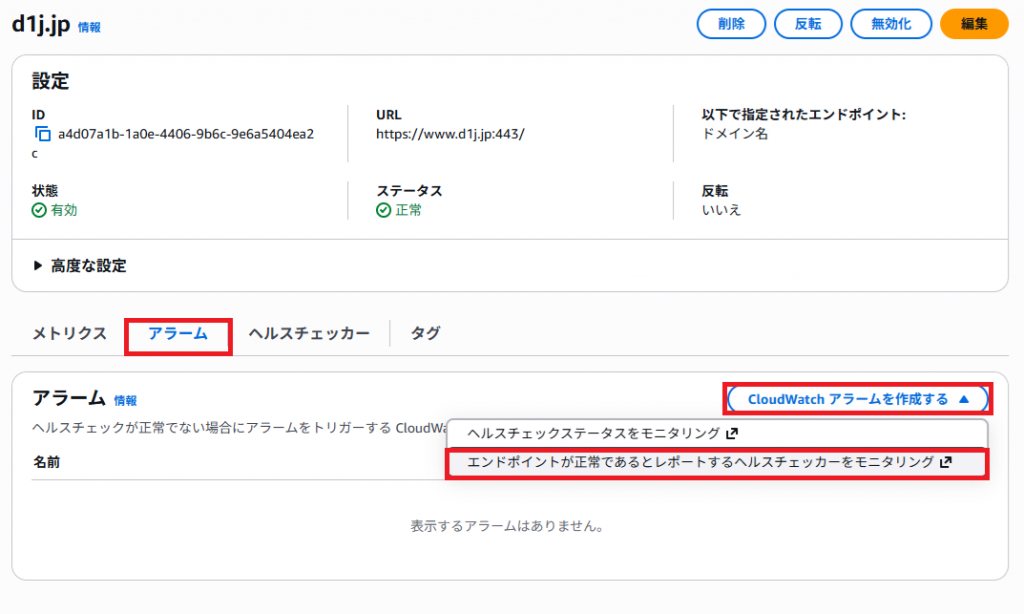Image resolution: width=1024 pixels, height=614 pixels.
Task: Click the green checkmark icon next to 有効
Action: [x=39, y=211]
